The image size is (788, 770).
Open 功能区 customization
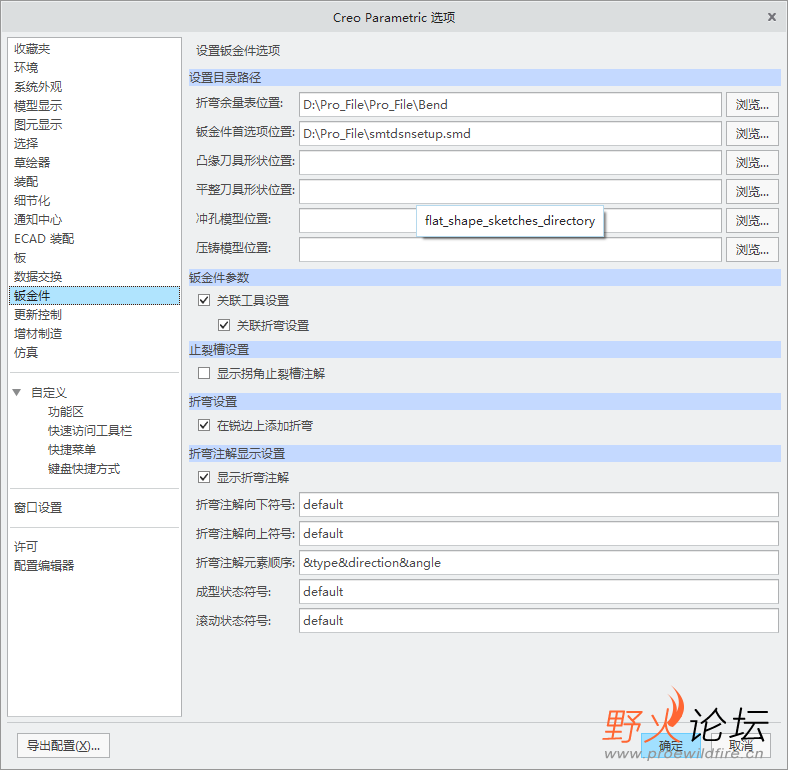(66, 412)
